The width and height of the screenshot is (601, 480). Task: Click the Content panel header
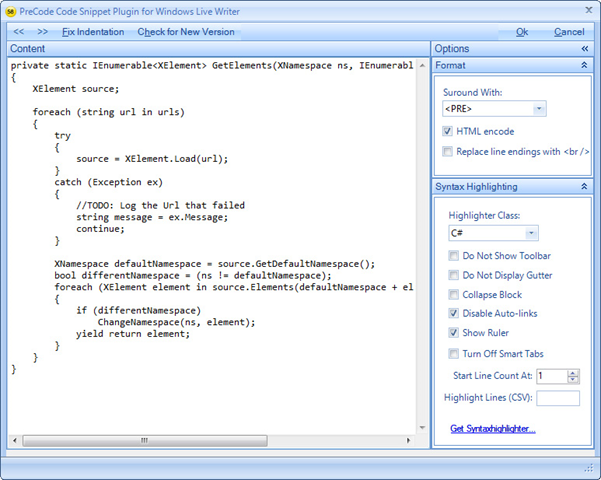pyautogui.click(x=218, y=49)
